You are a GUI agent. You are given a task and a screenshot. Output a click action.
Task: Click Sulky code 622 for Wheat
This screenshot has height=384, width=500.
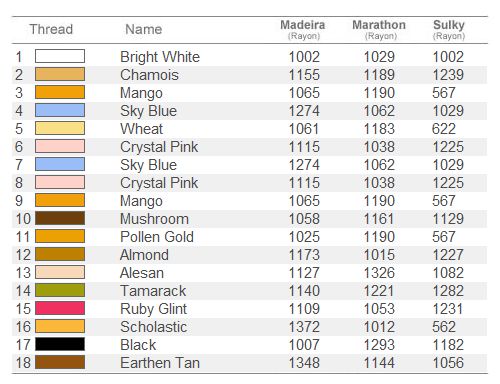pos(444,129)
